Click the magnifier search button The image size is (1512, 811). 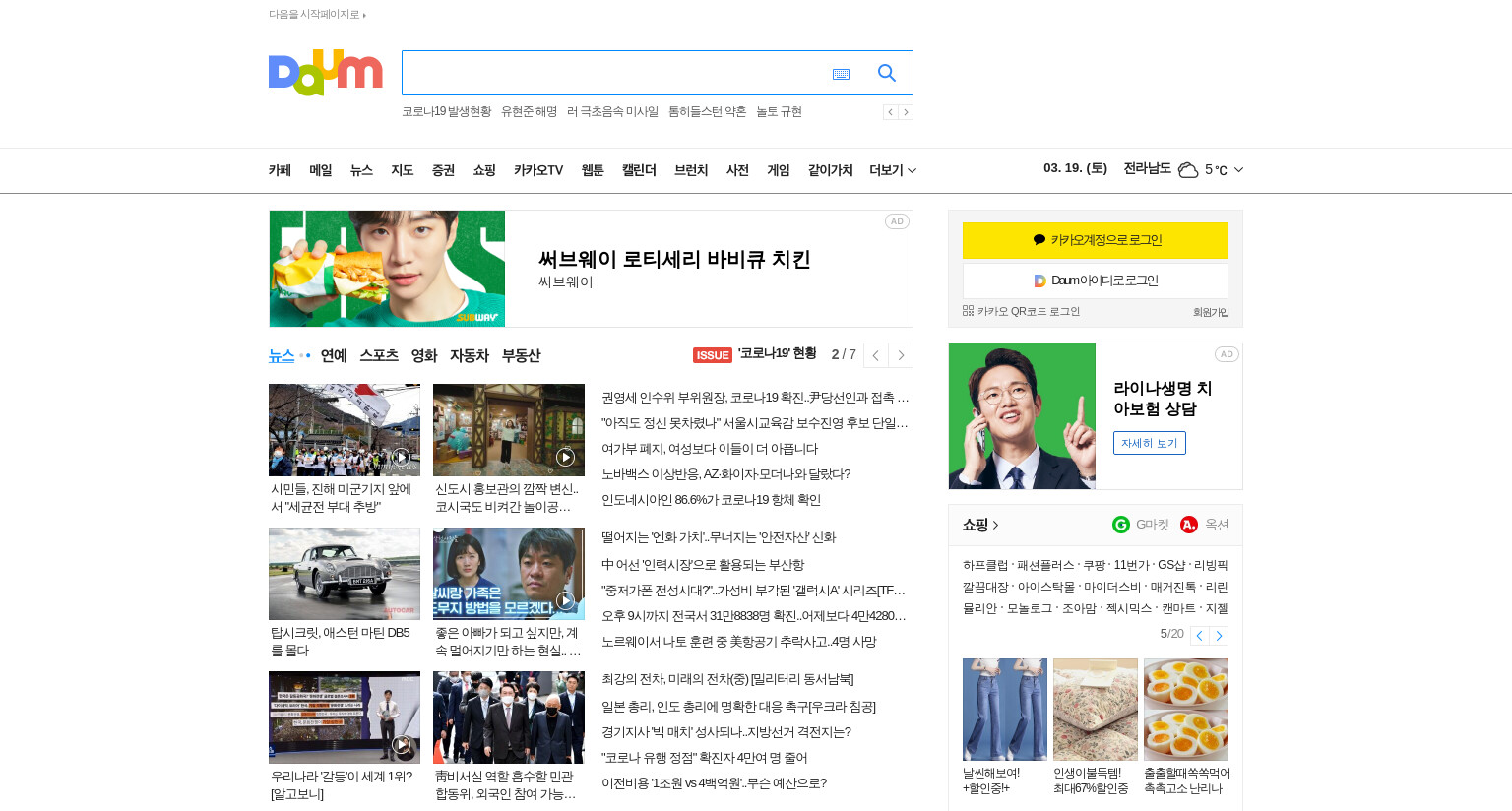coord(887,73)
